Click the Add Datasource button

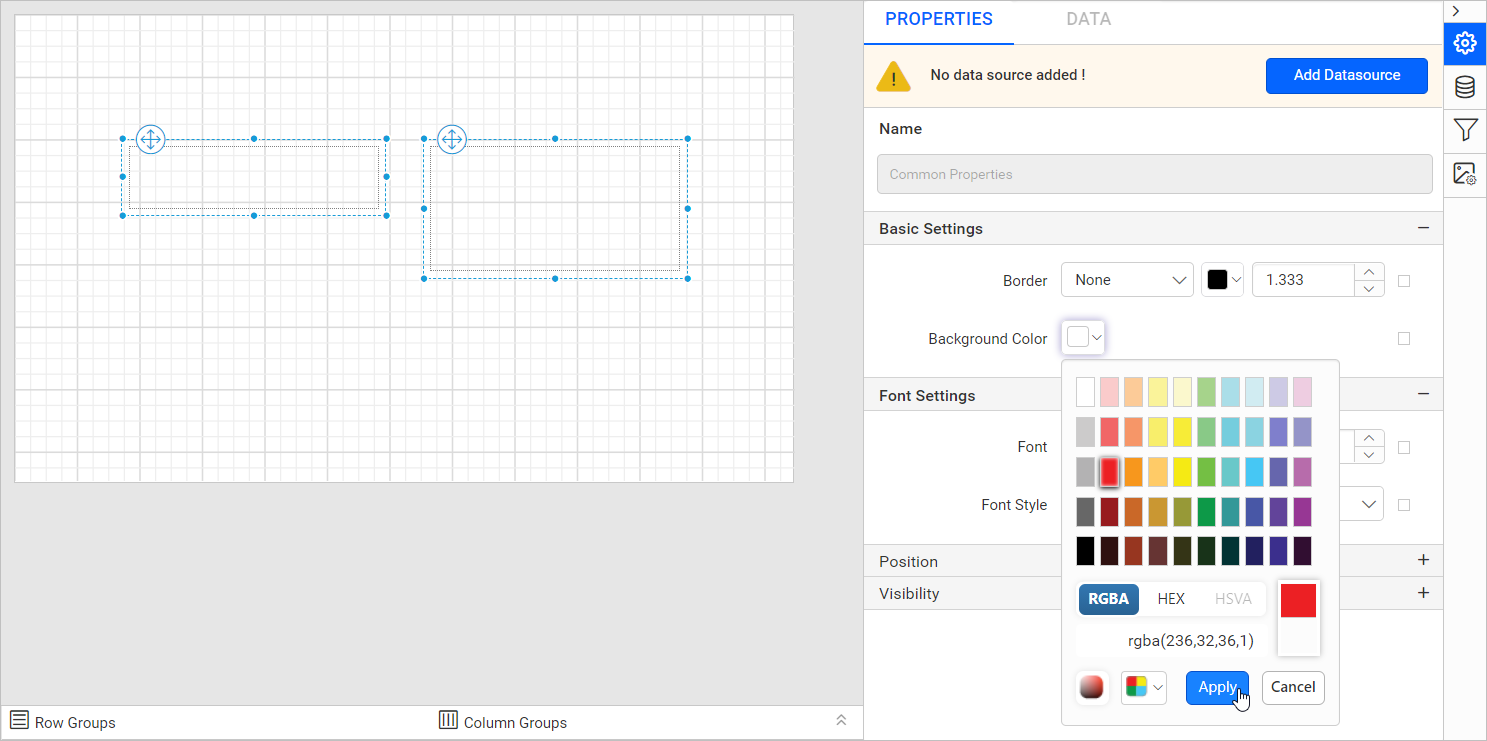(x=1346, y=75)
